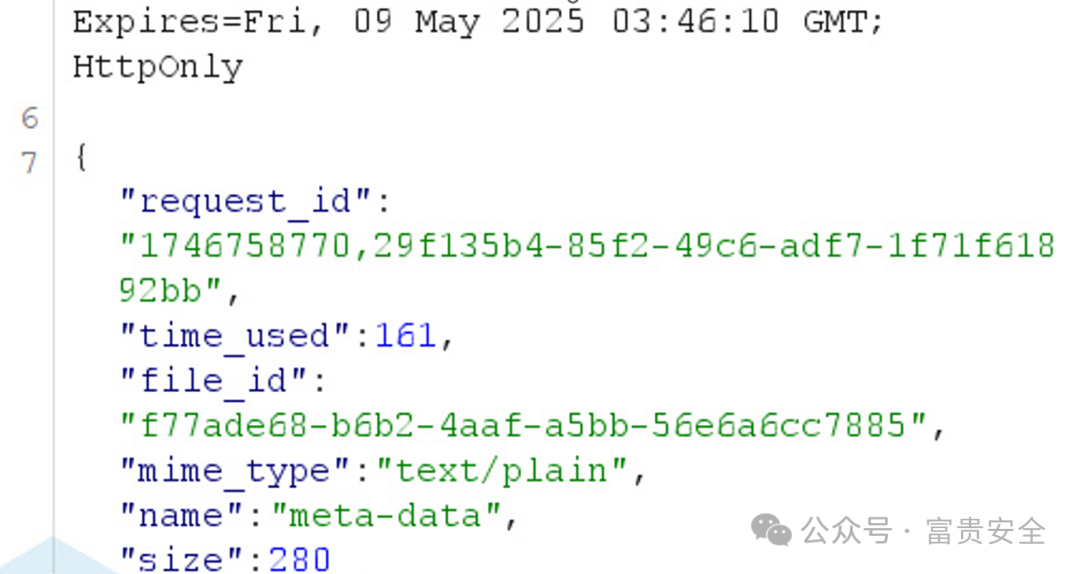
Task: Select the "mime_type" key
Action: coord(236,471)
